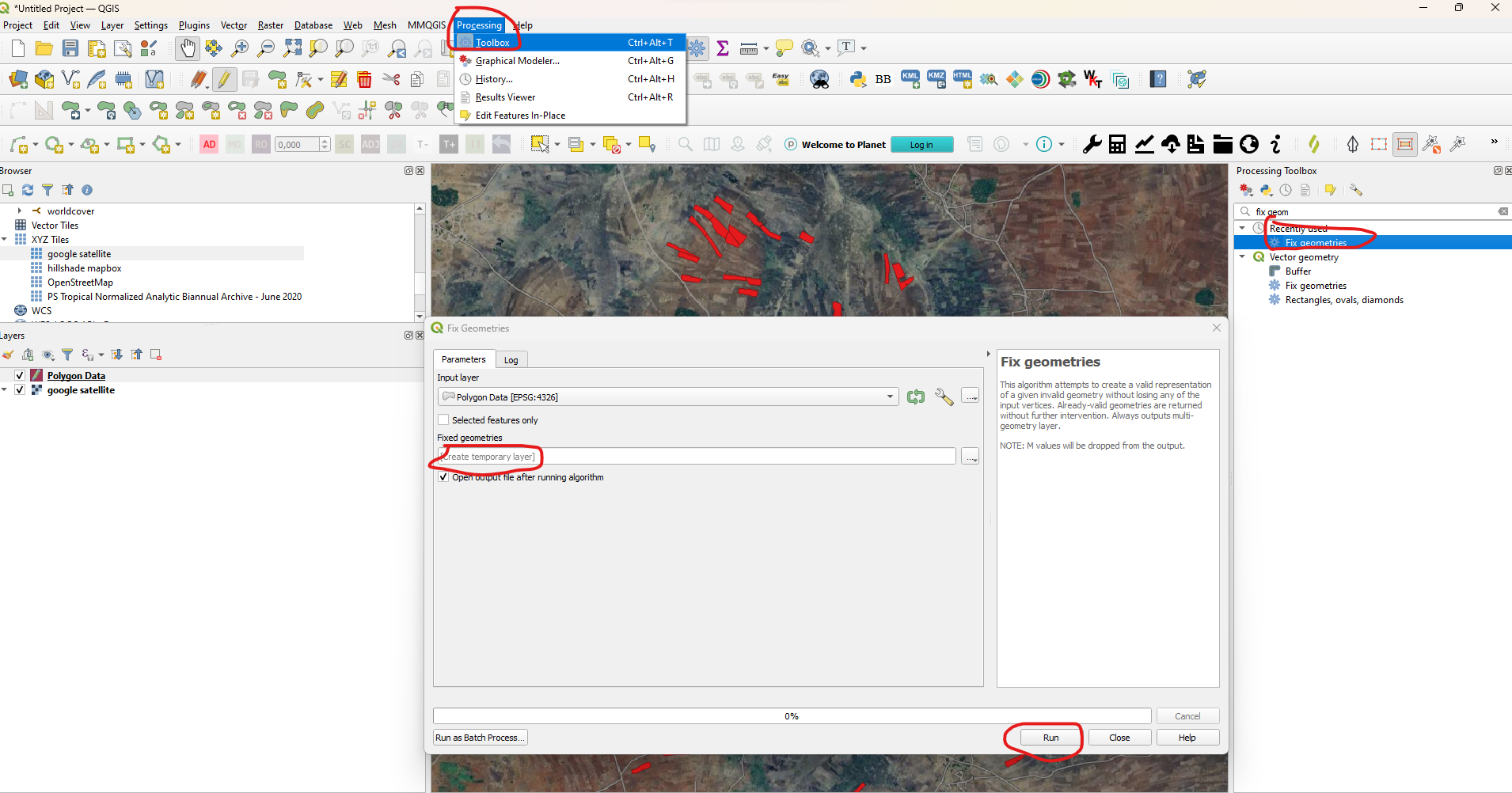This screenshot has height=793, width=1512.
Task: Click the Save Project icon
Action: 70,49
